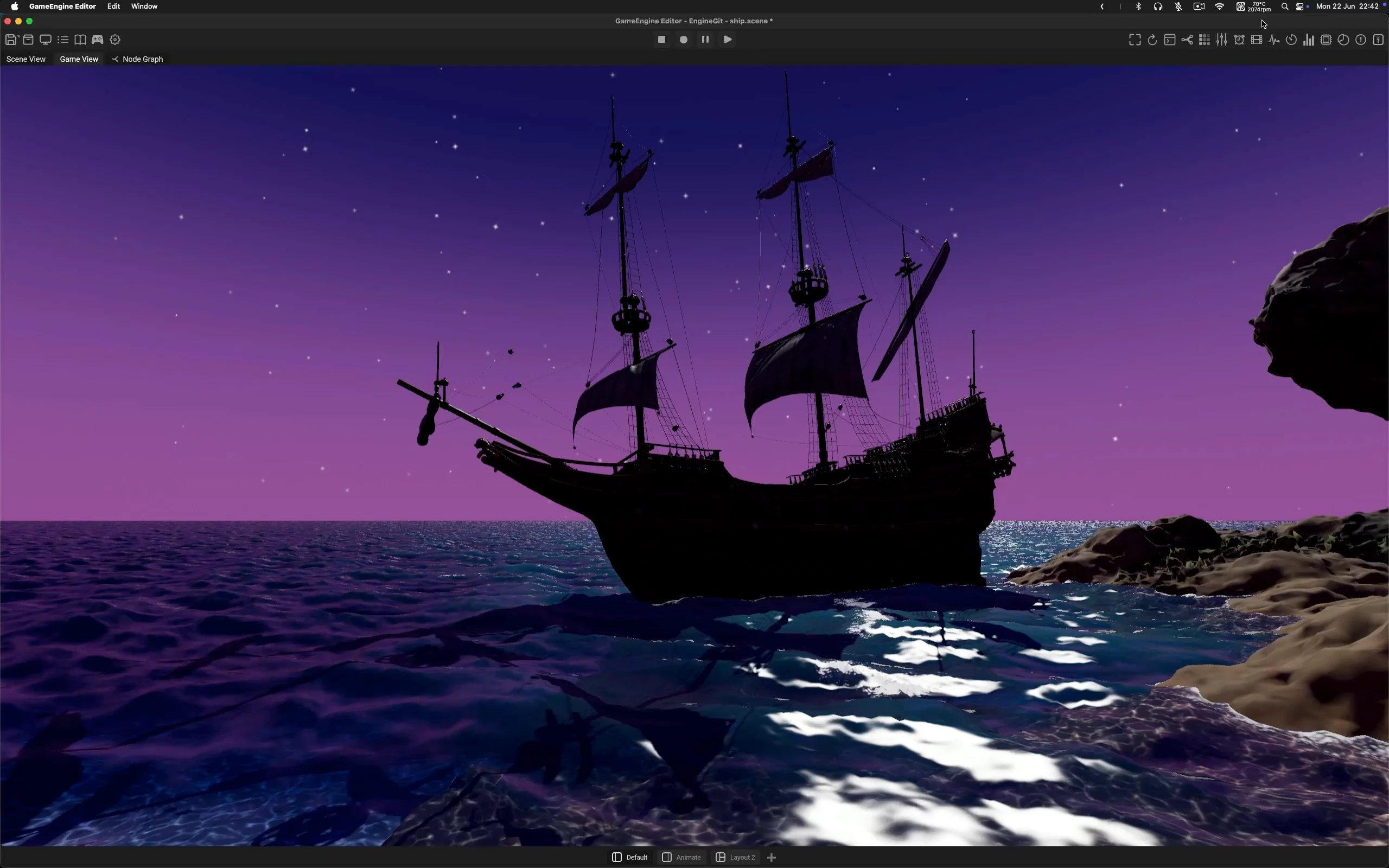Switch to Layout 2
1389x868 pixels.
click(x=736, y=857)
